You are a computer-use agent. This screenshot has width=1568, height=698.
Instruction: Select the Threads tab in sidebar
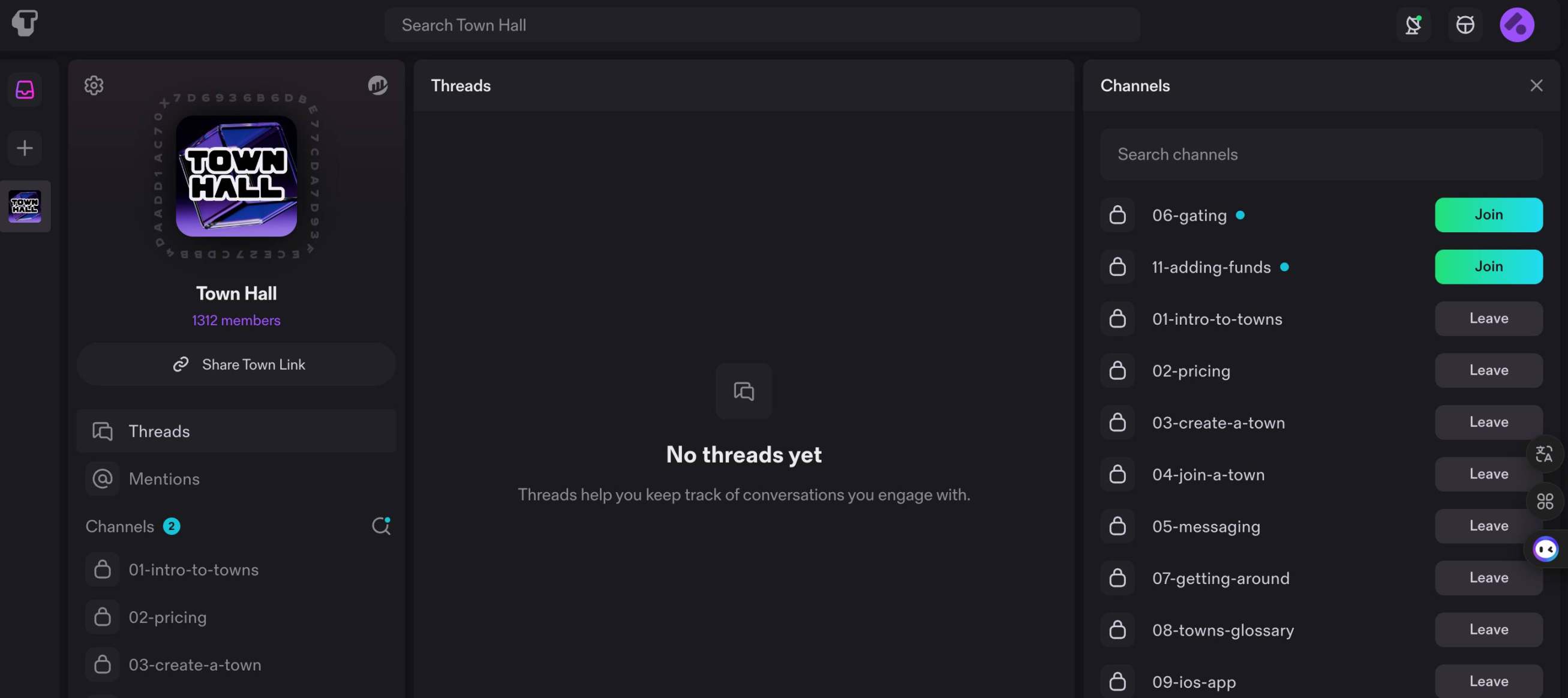[237, 431]
